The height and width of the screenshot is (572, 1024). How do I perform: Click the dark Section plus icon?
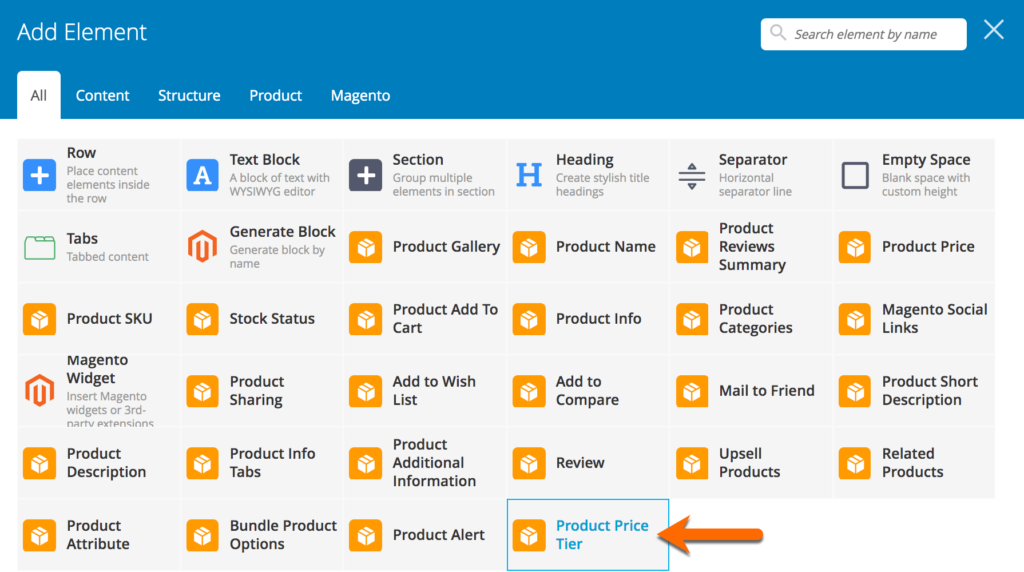(x=365, y=175)
